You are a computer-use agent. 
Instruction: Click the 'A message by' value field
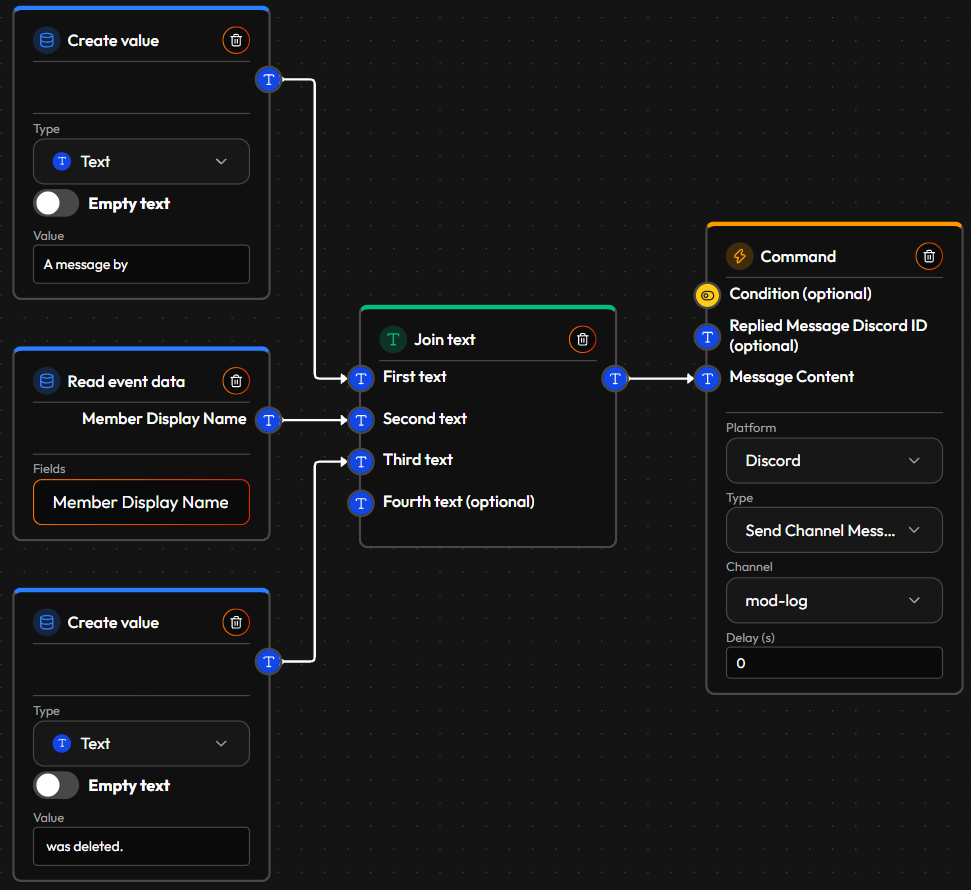pyautogui.click(x=141, y=264)
